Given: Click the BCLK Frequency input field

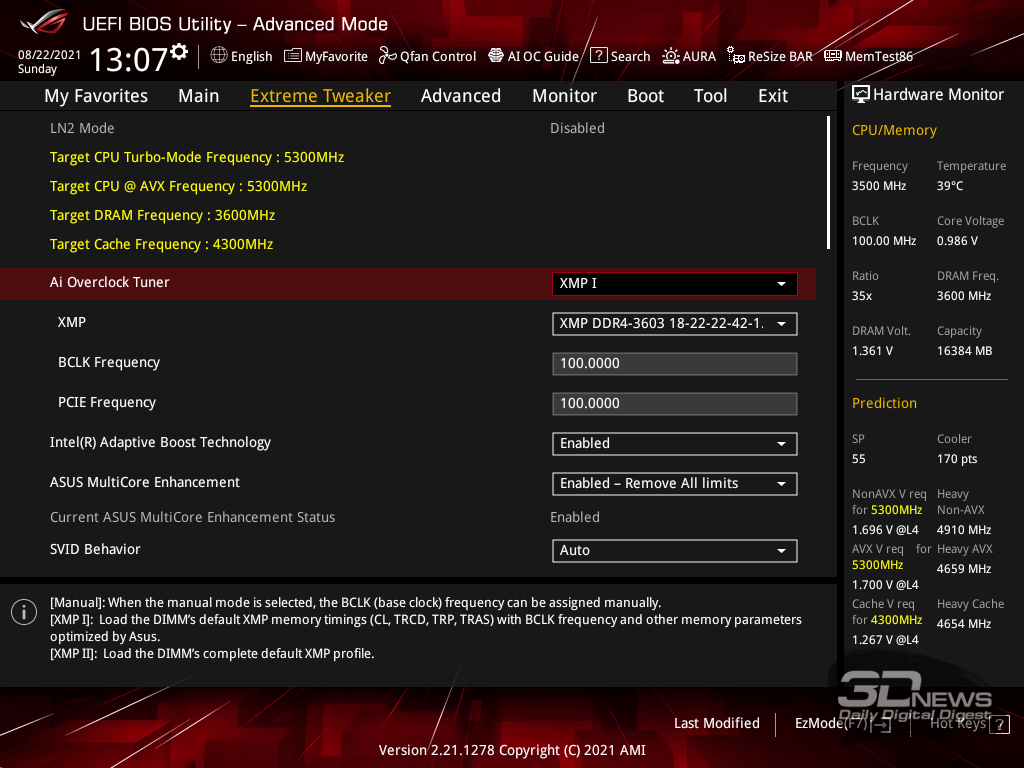Looking at the screenshot, I should click(x=675, y=364).
